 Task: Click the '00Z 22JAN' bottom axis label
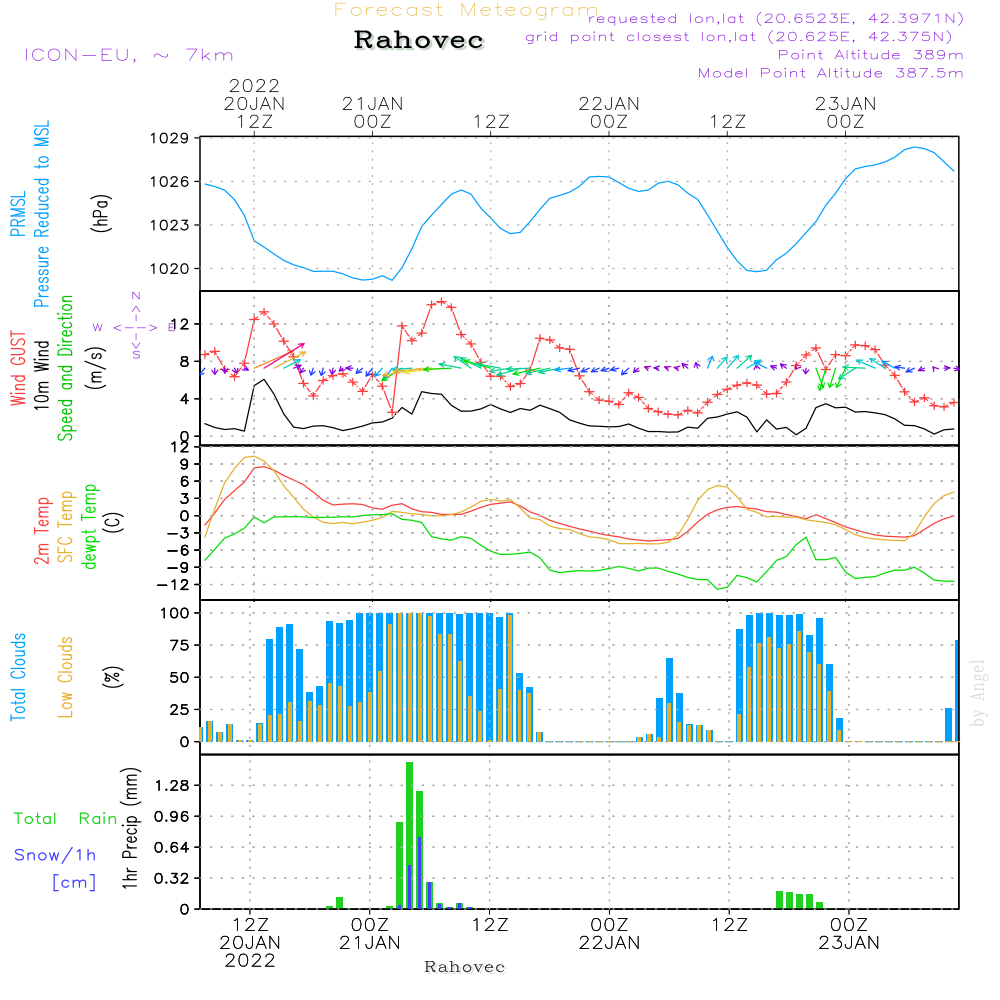click(x=609, y=934)
